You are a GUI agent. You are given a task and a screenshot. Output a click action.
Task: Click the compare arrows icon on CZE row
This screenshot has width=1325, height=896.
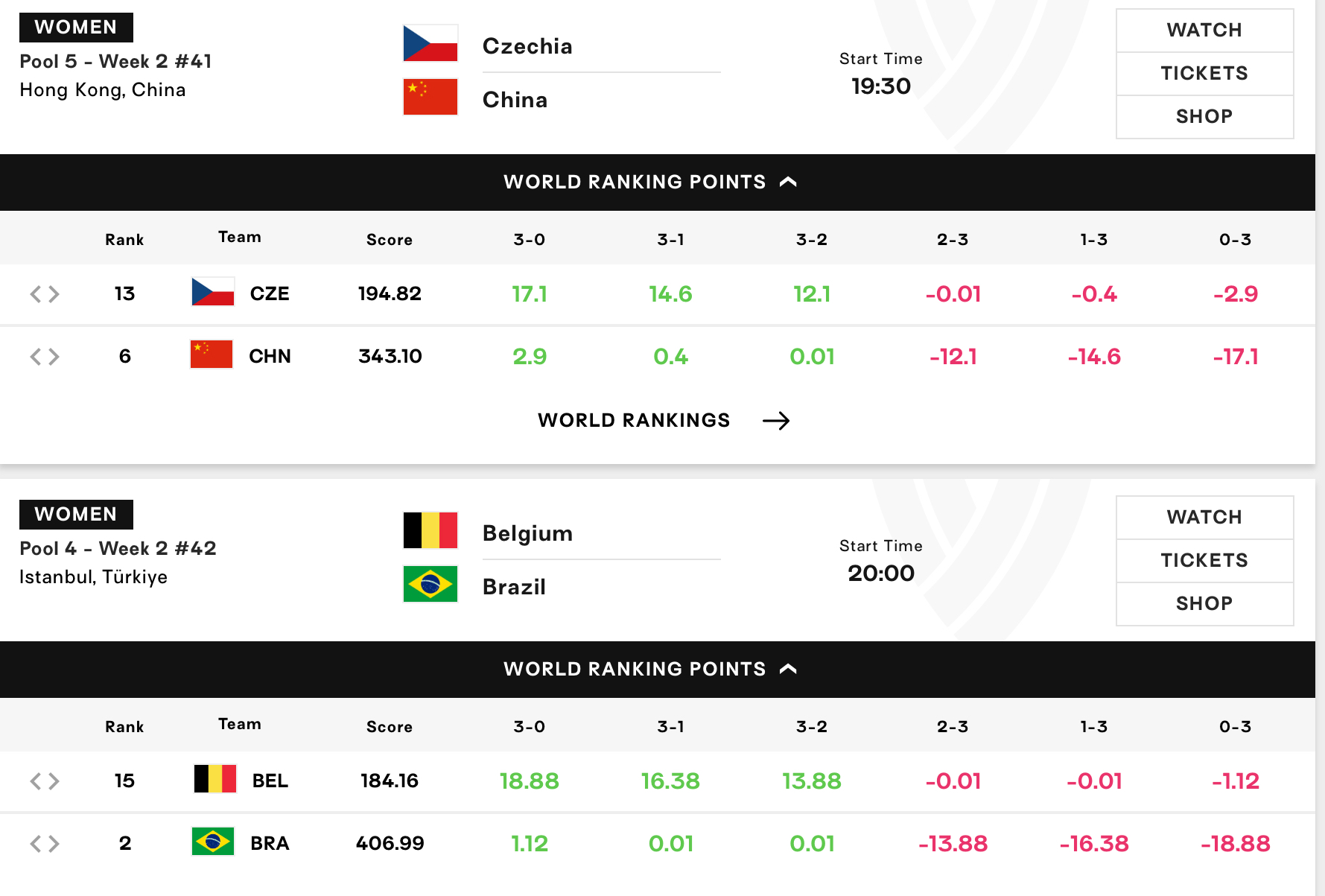45,294
